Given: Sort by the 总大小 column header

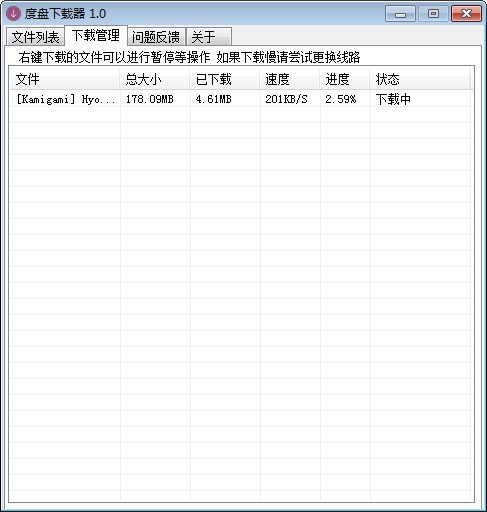Looking at the screenshot, I should 155,79.
